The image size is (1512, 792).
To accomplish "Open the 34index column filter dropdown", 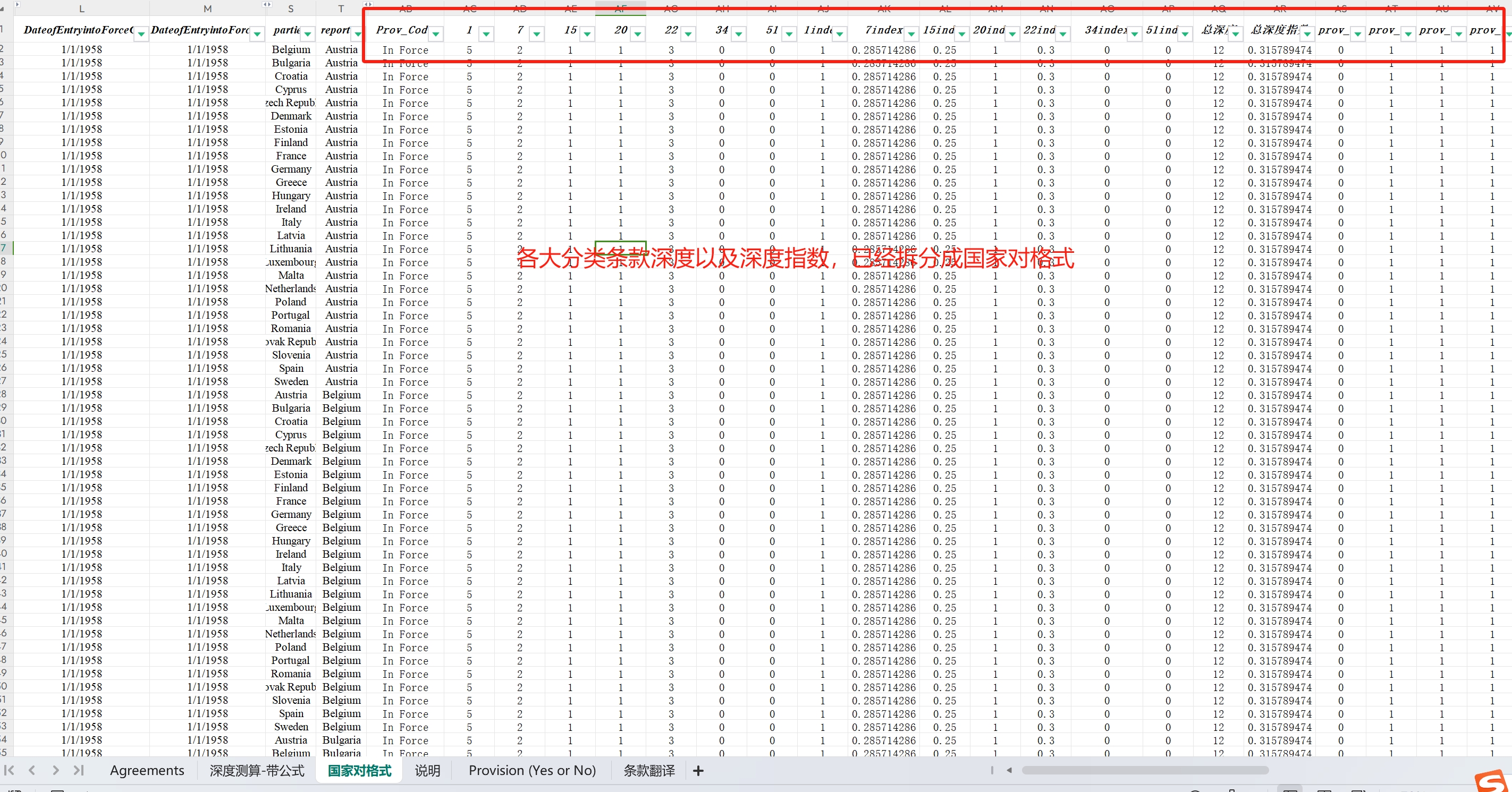I will 1134,34.
